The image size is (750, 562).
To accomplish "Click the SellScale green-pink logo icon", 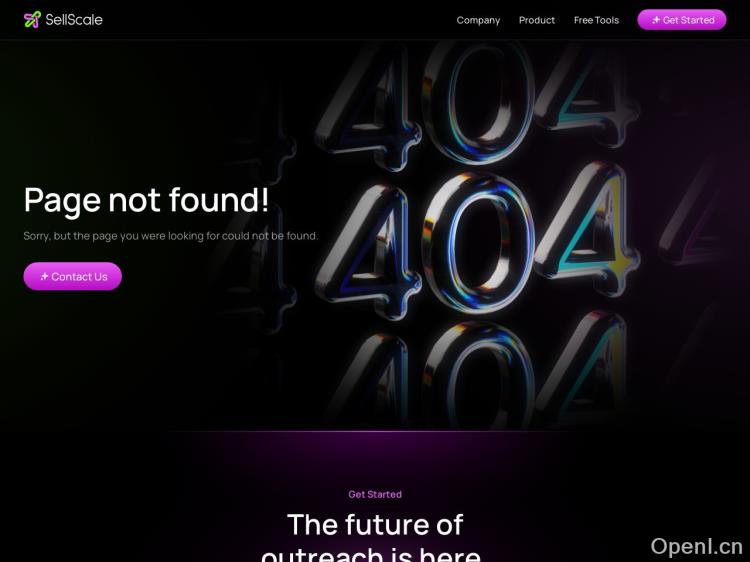I will pos(32,20).
